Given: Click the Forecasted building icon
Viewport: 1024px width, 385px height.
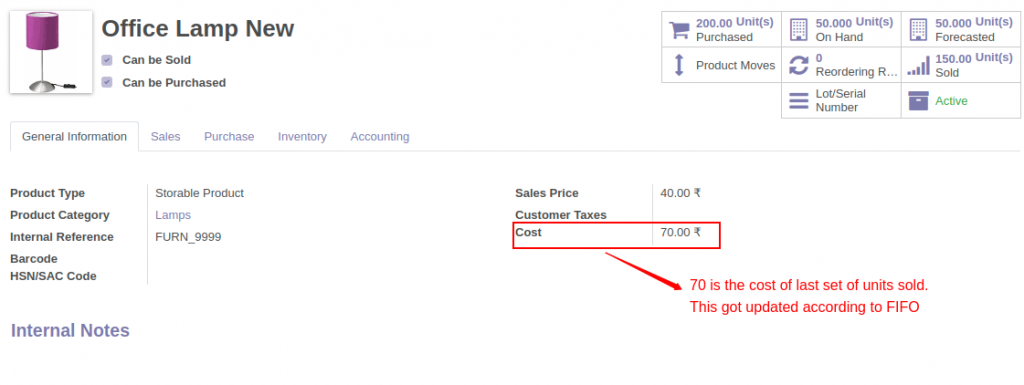Looking at the screenshot, I should [918, 29].
